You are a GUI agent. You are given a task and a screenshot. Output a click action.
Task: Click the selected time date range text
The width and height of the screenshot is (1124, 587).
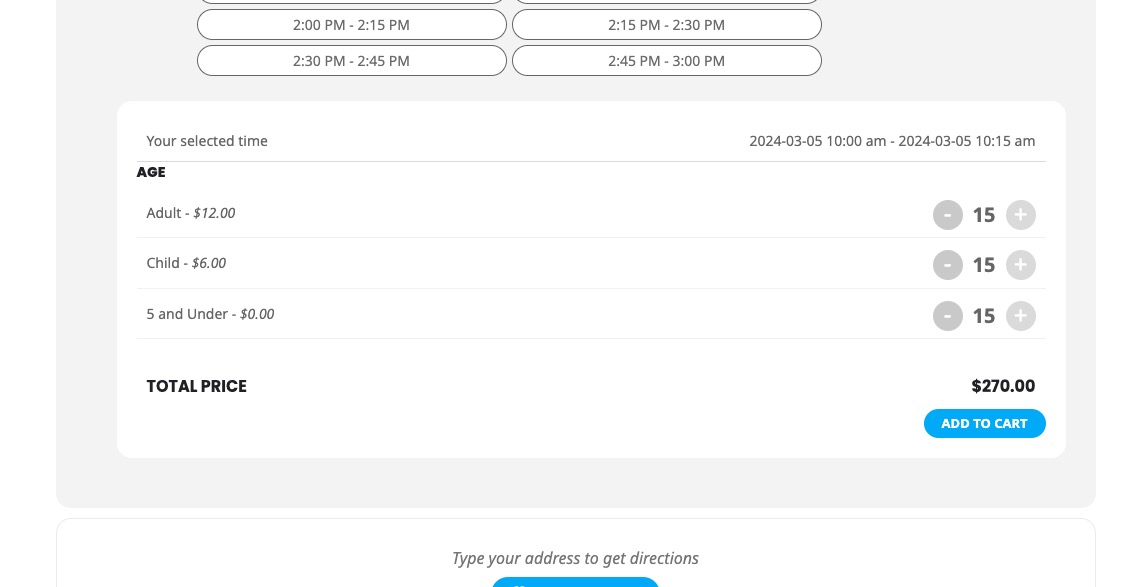892,141
